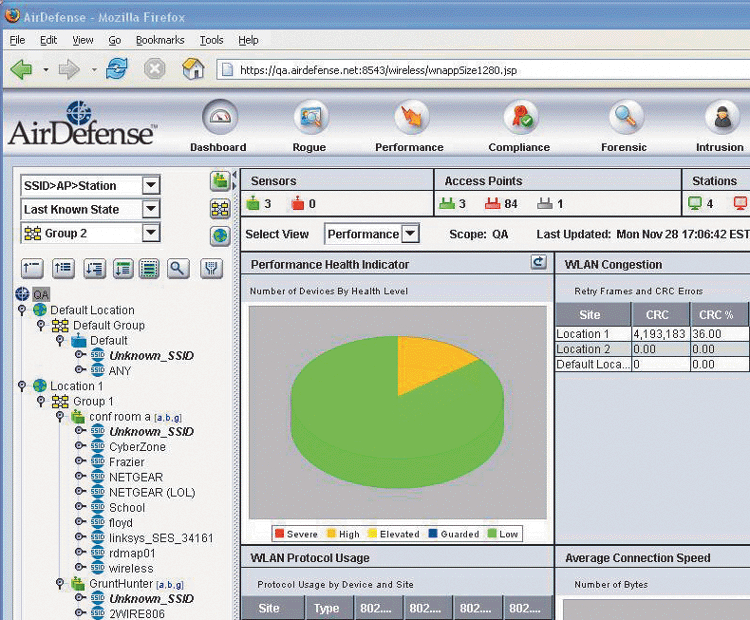Click the globe icon beside Group 2
This screenshot has width=750, height=620.
tap(220, 236)
